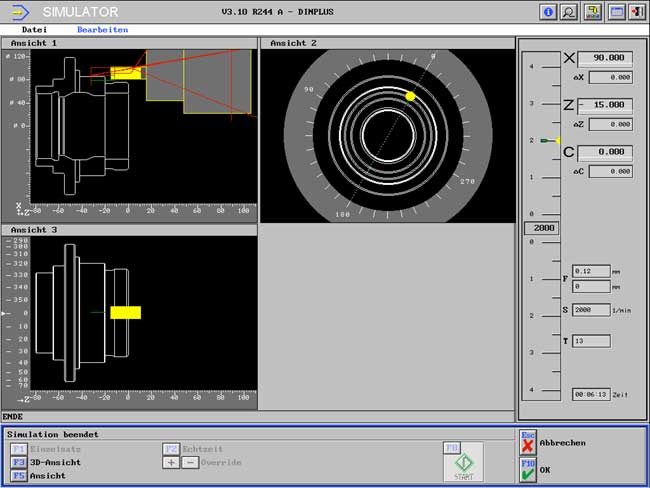This screenshot has height=488, width=650.
Task: Click the yellow marker on vertical scale
Action: click(558, 141)
